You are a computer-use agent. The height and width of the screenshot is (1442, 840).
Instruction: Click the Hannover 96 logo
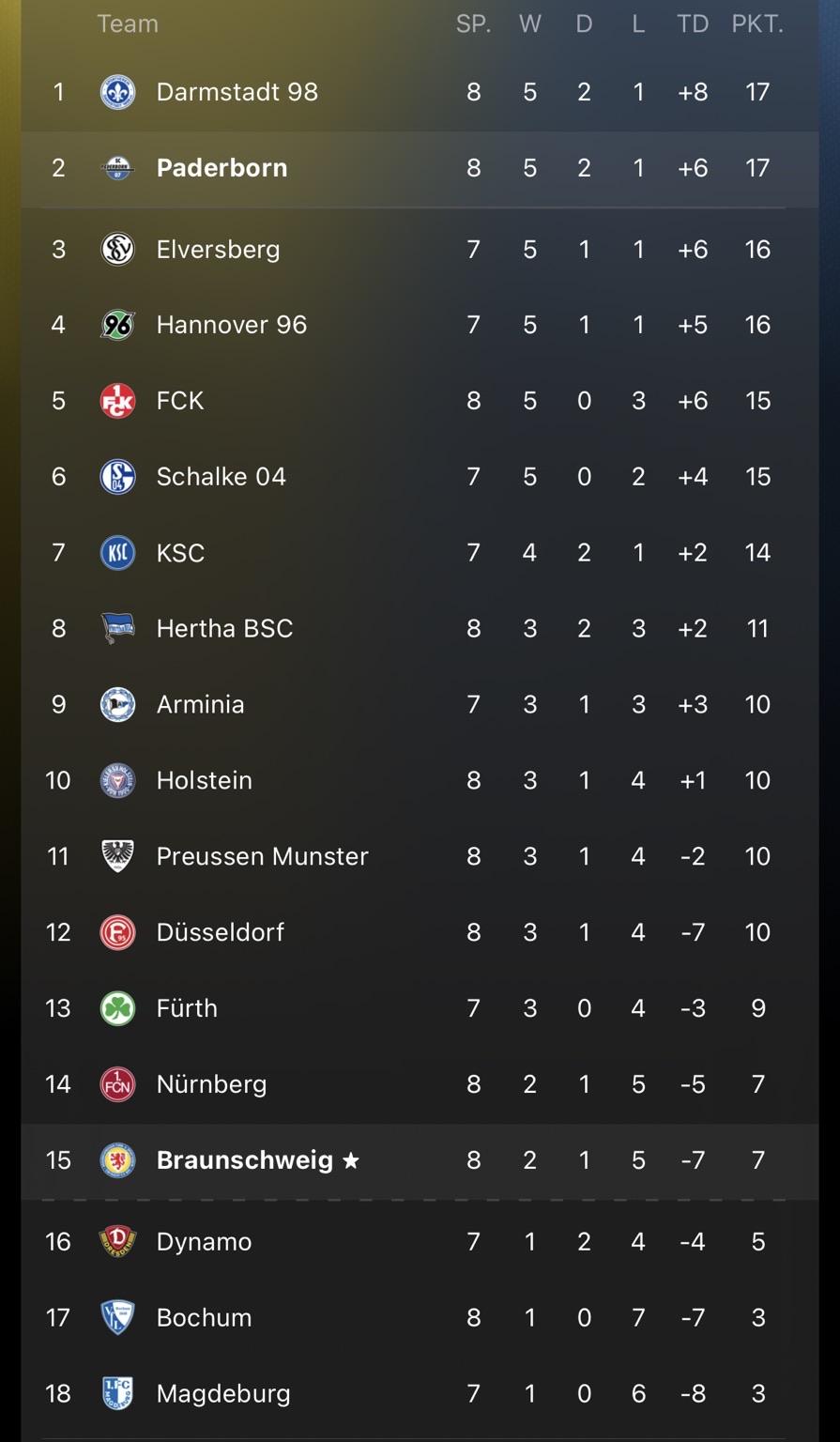[117, 325]
